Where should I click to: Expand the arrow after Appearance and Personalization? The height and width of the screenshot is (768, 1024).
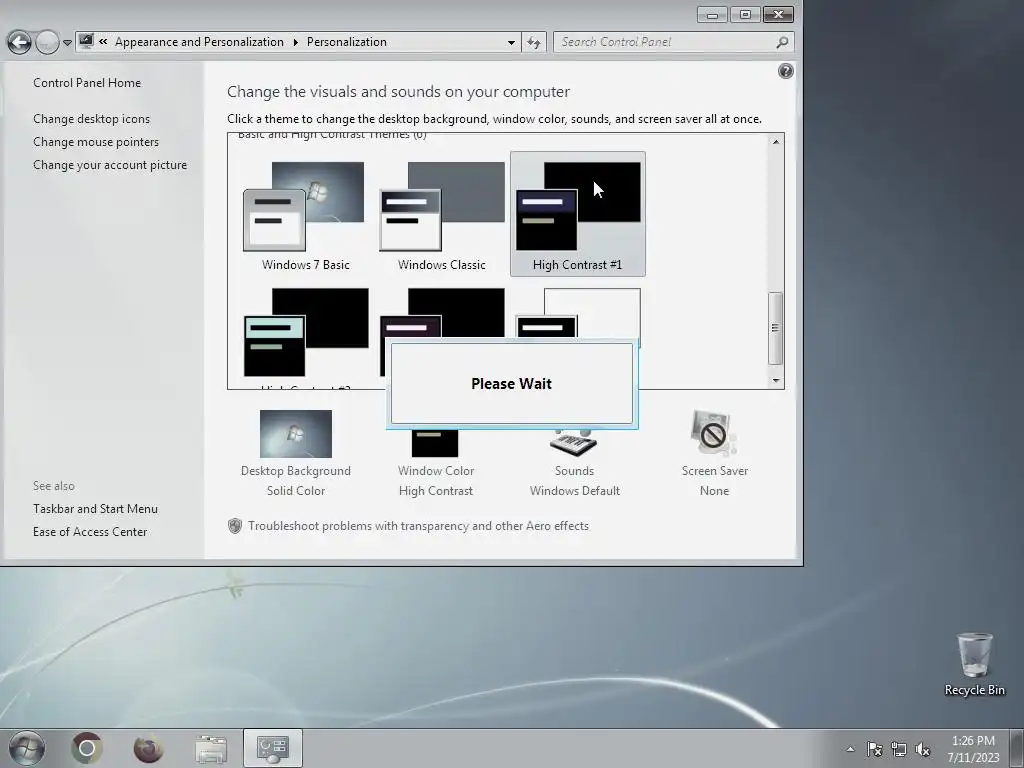point(295,42)
